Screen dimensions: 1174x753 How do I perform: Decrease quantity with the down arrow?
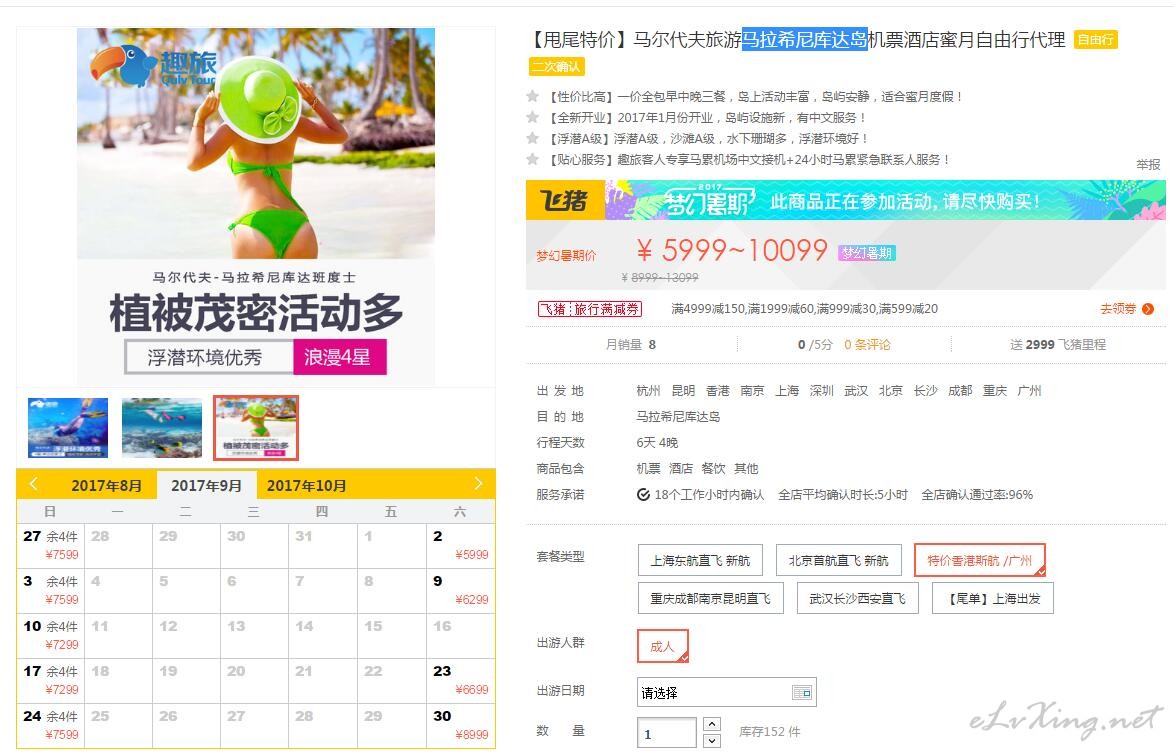[712, 740]
